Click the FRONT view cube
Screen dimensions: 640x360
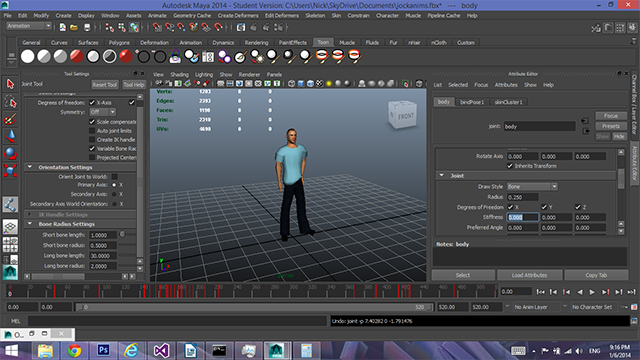click(402, 115)
